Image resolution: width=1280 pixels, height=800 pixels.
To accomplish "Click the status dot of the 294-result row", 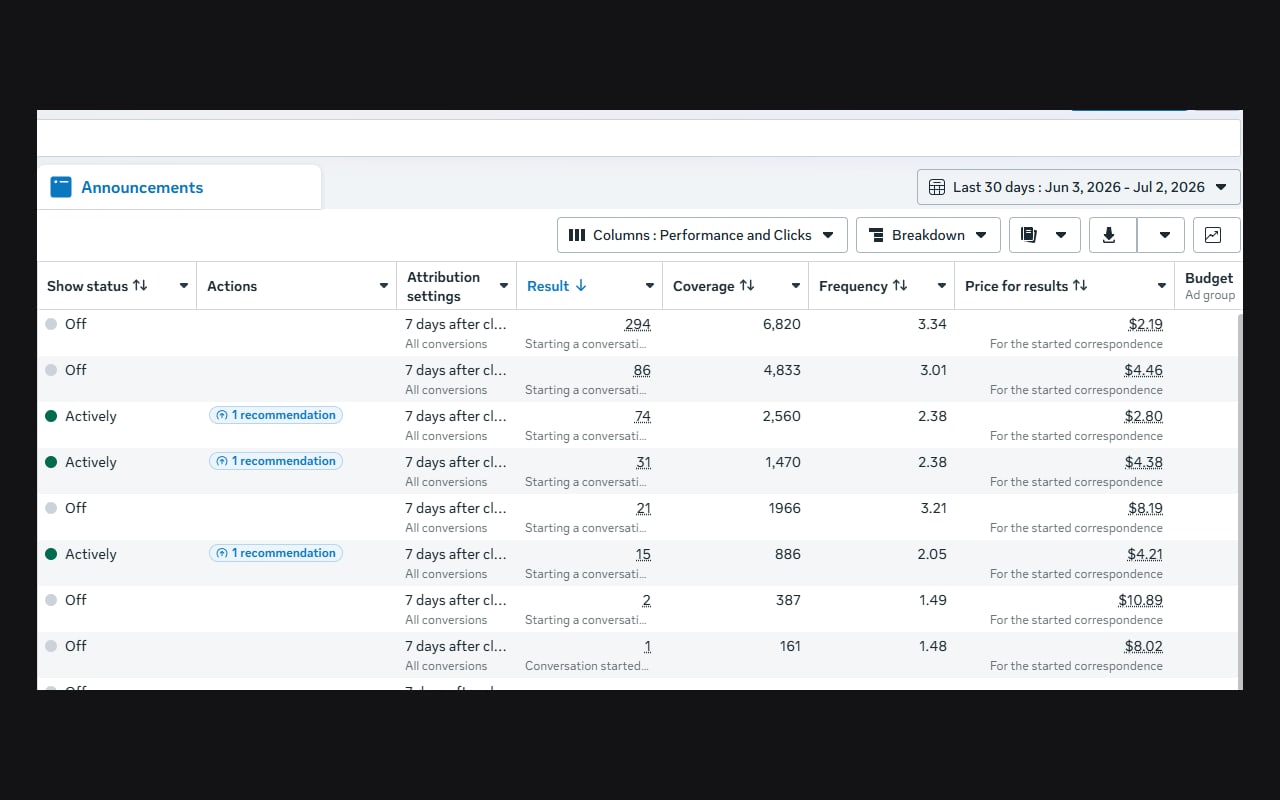I will pyautogui.click(x=51, y=324).
